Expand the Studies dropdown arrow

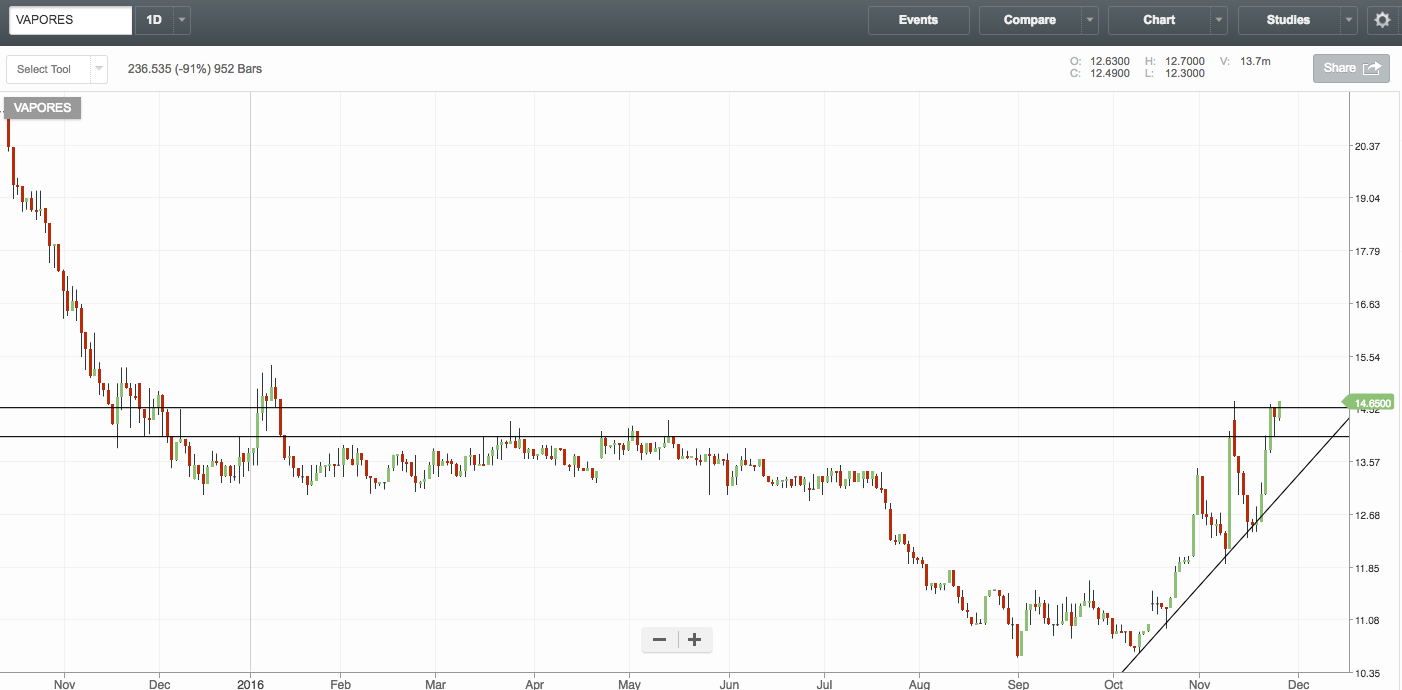click(1348, 20)
